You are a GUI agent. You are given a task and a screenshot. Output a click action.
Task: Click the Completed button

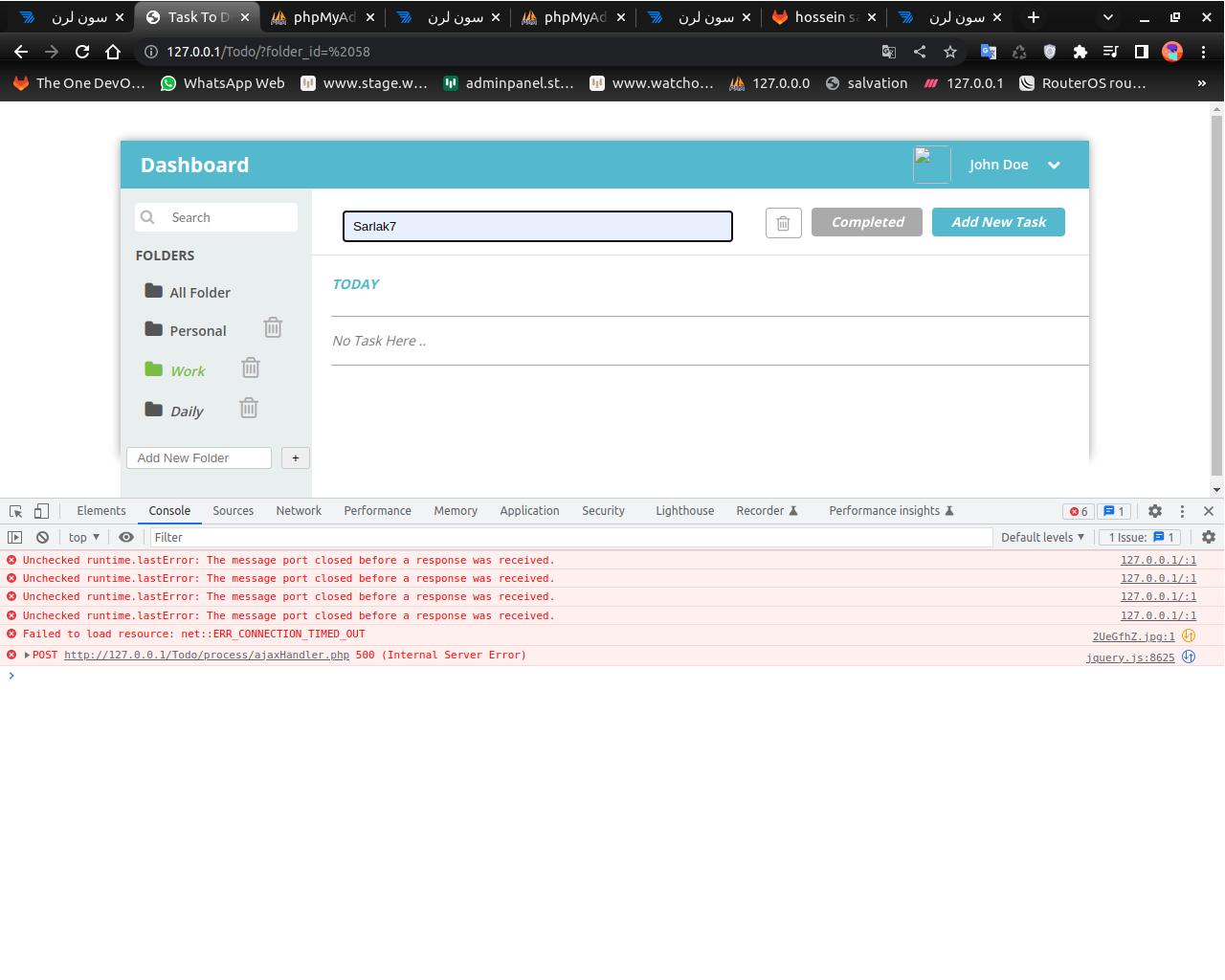(x=867, y=222)
